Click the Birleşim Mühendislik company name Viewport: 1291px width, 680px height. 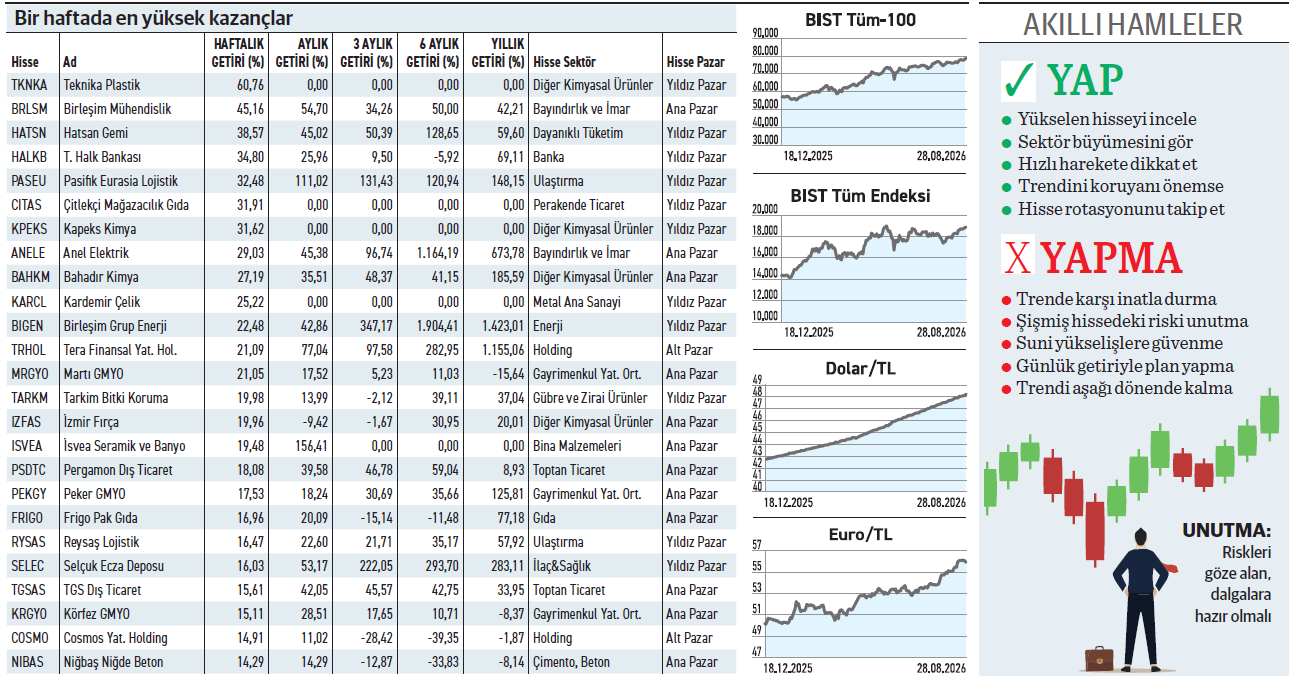(x=117, y=109)
